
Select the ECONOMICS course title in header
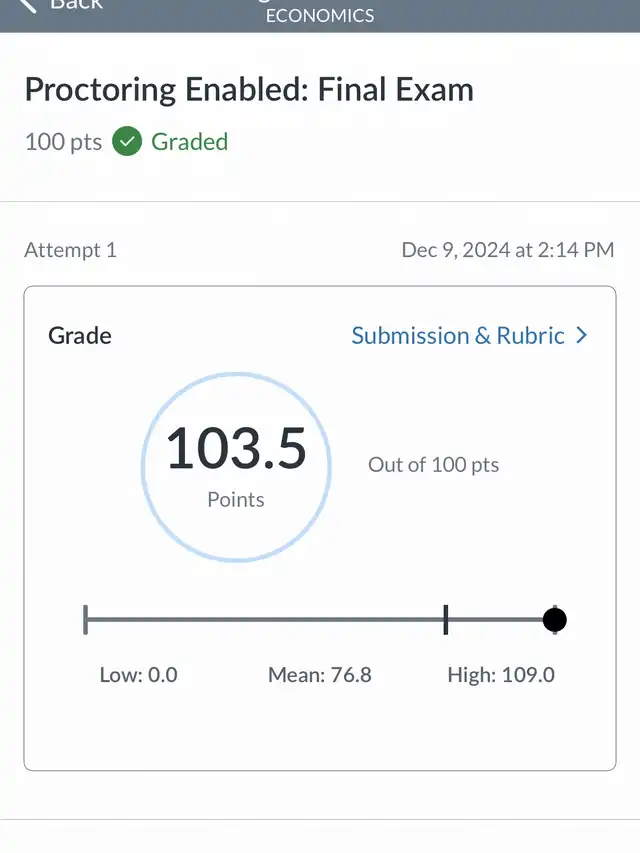pos(320,15)
